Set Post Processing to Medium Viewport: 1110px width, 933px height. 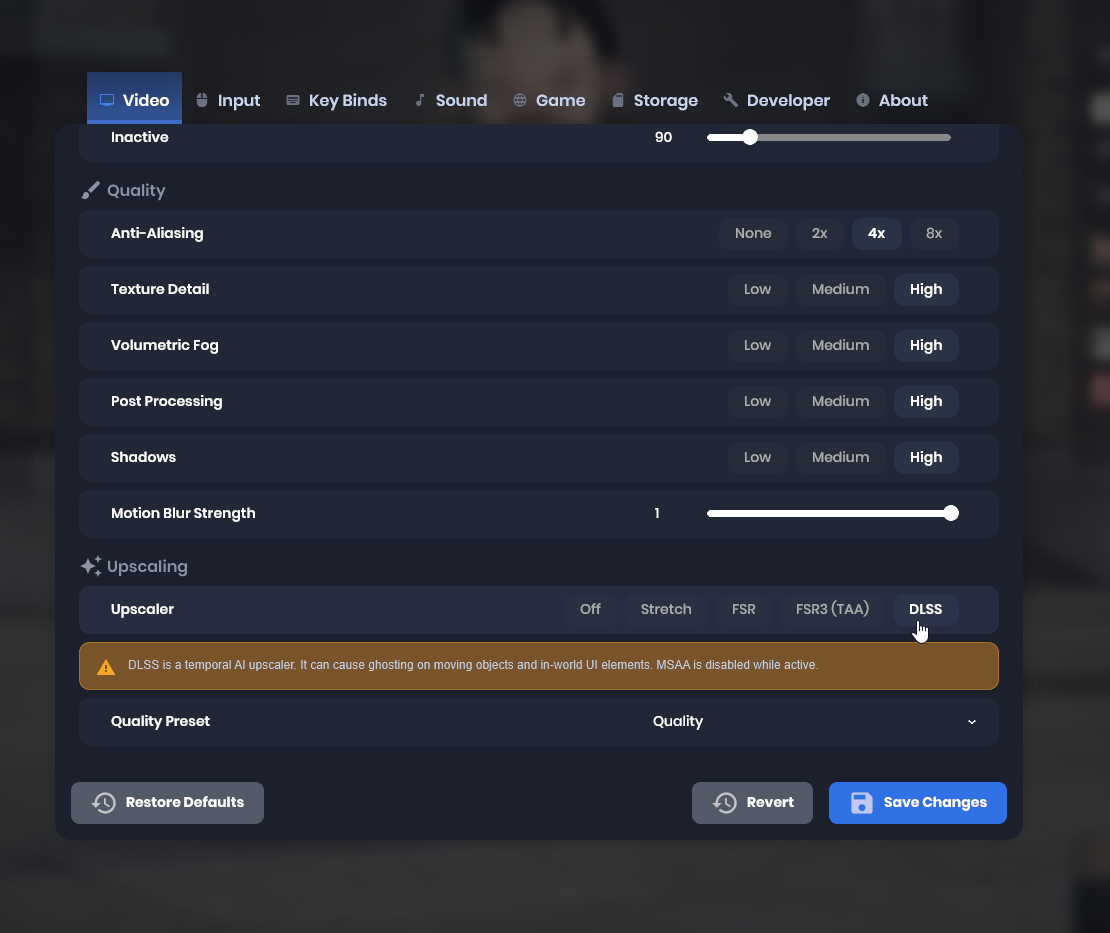point(840,401)
